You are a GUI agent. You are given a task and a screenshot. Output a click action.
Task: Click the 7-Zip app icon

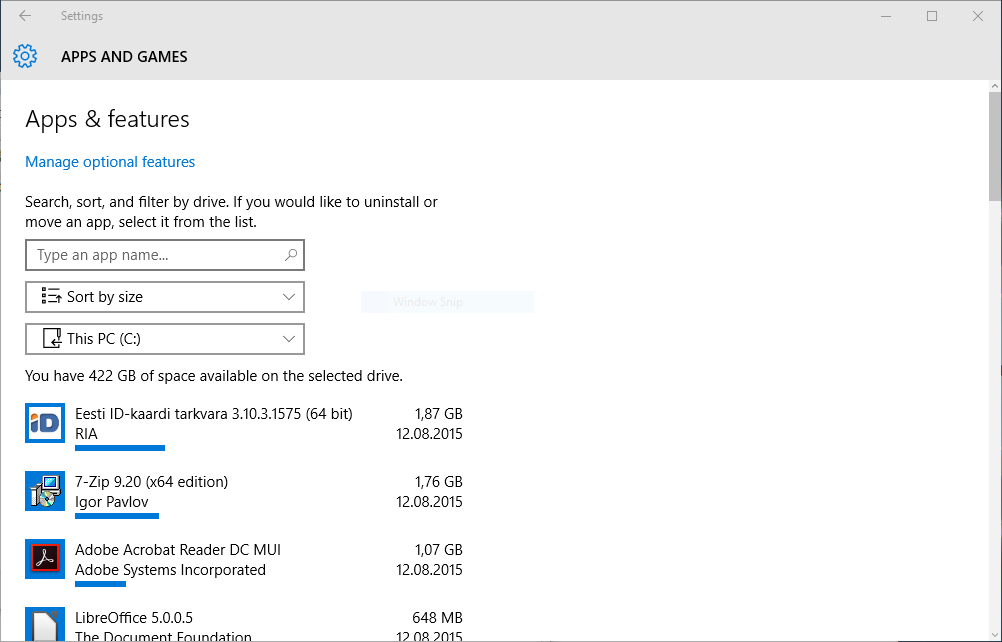(x=45, y=491)
